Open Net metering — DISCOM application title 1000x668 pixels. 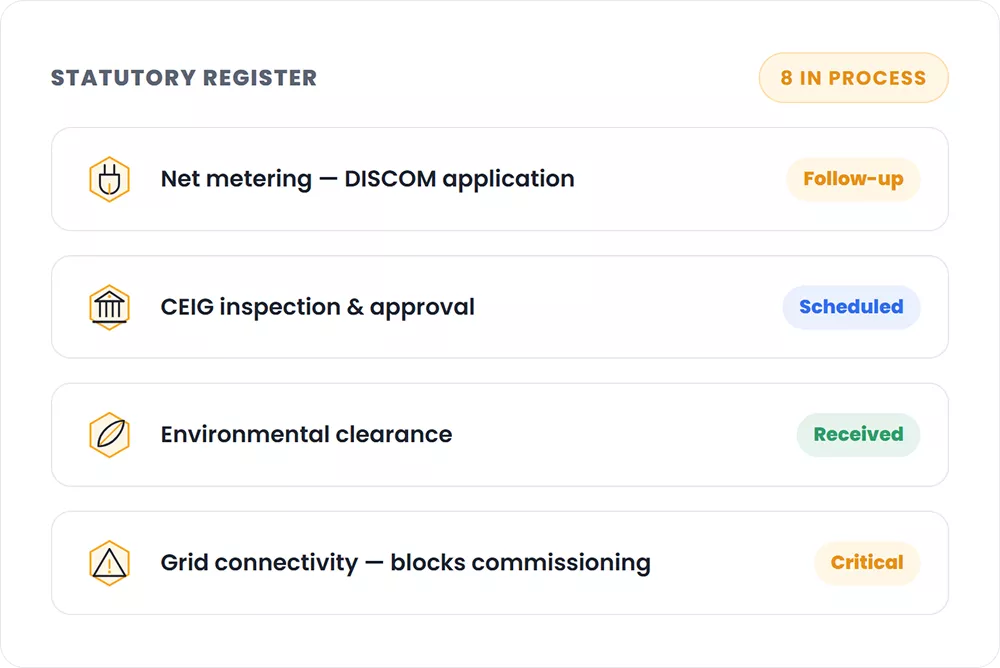tap(367, 179)
